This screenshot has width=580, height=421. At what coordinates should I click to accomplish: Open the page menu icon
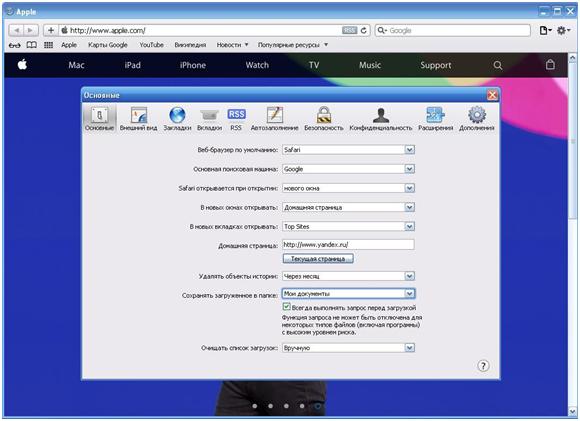[x=545, y=30]
